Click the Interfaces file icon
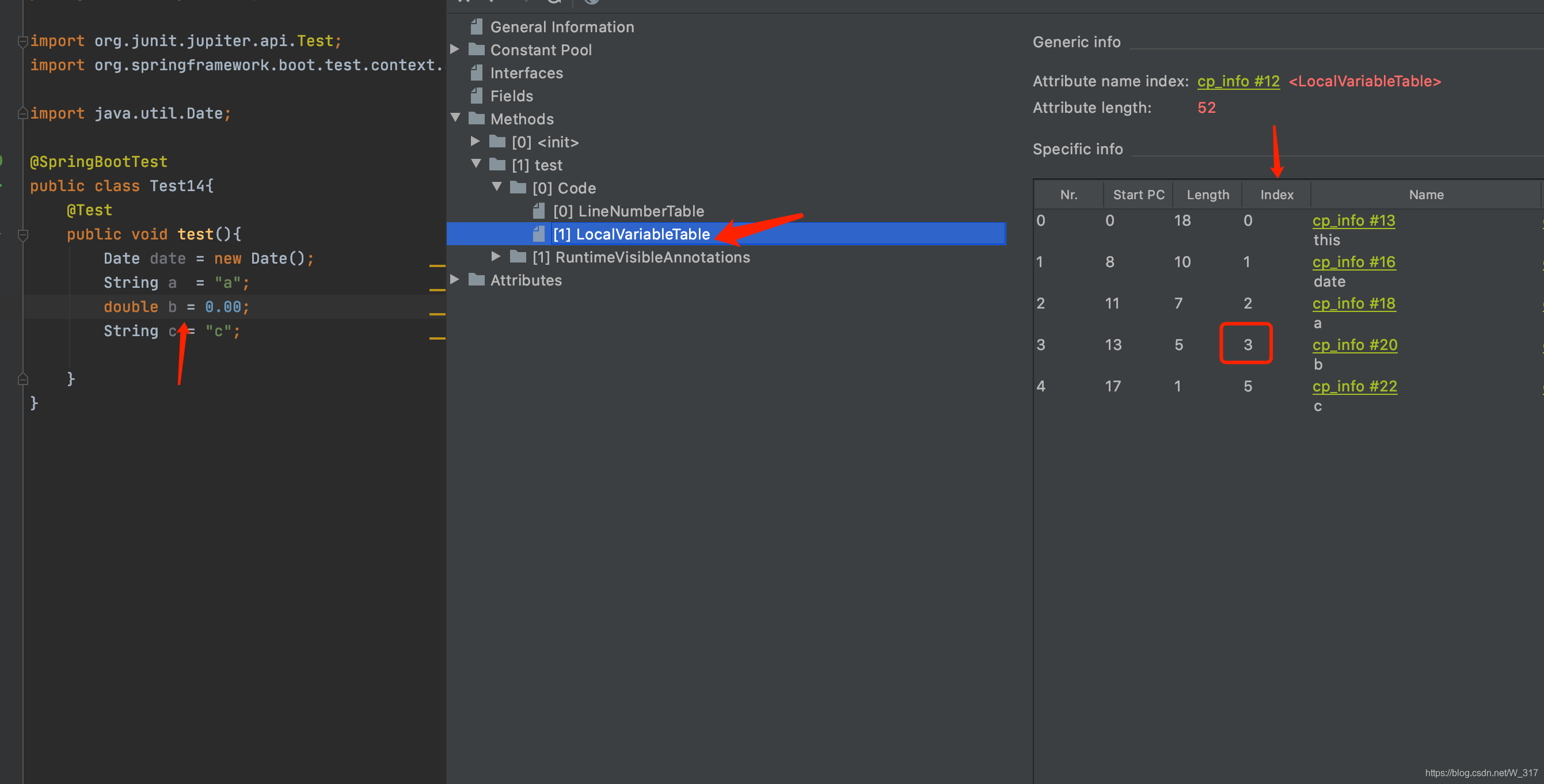1544x784 pixels. (x=477, y=73)
